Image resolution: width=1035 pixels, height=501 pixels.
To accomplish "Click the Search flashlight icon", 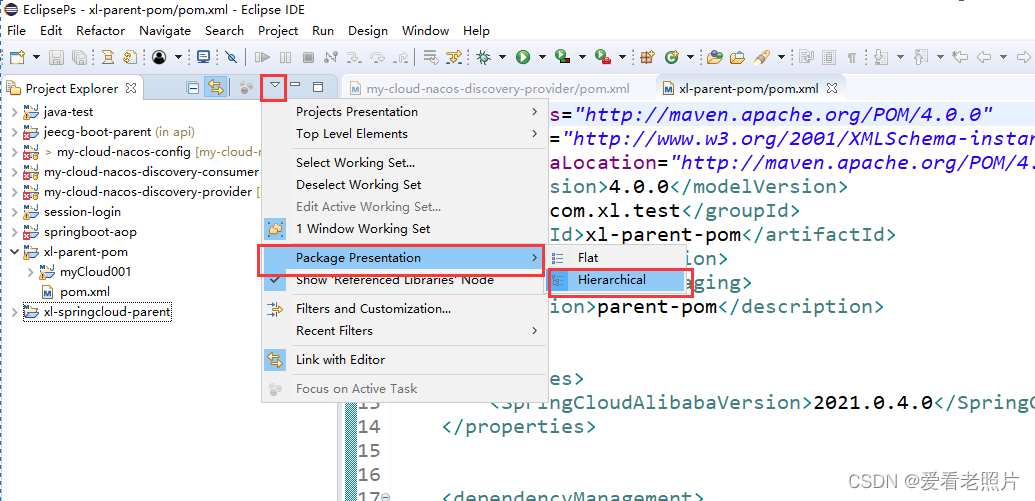I will tap(762, 57).
